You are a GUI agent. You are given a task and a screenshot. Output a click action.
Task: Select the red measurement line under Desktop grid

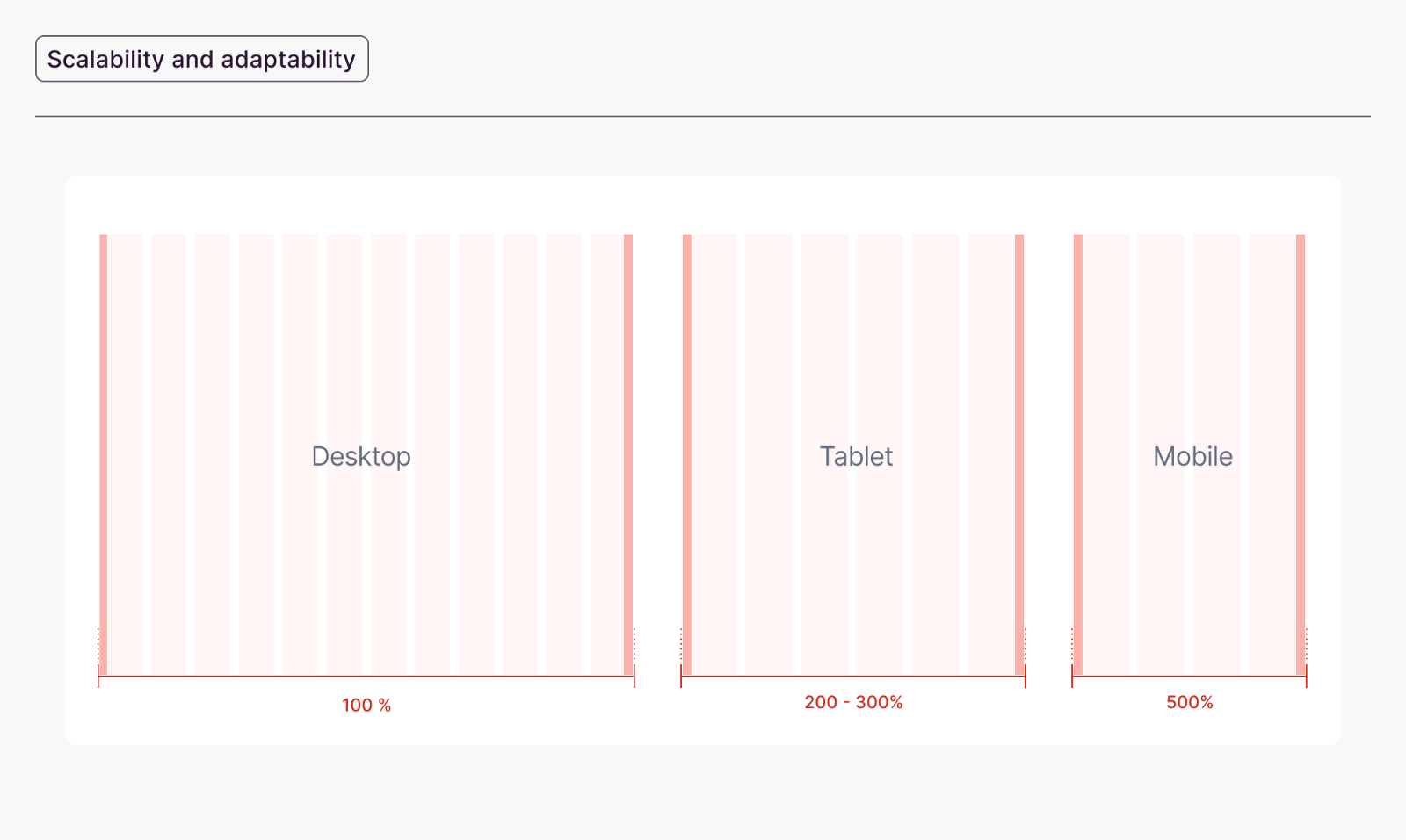[x=366, y=677]
